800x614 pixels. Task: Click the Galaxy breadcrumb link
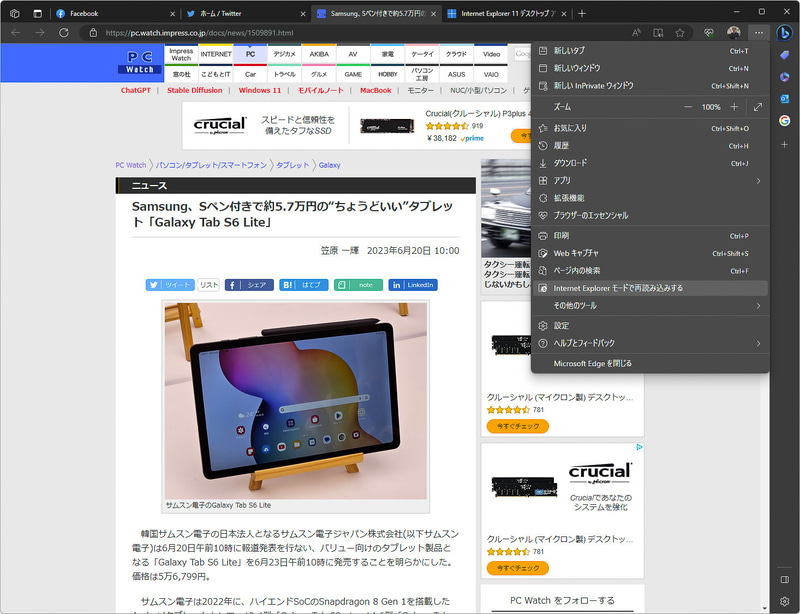pos(330,165)
